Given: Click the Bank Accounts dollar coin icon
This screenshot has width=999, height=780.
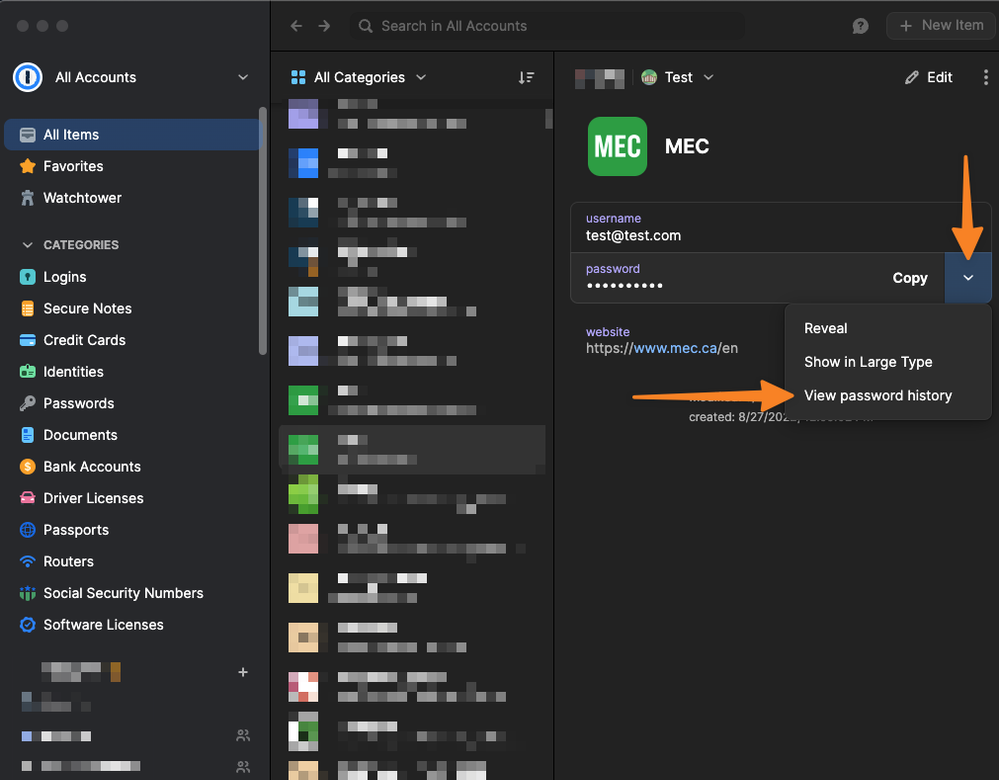Looking at the screenshot, I should pyautogui.click(x=27, y=466).
